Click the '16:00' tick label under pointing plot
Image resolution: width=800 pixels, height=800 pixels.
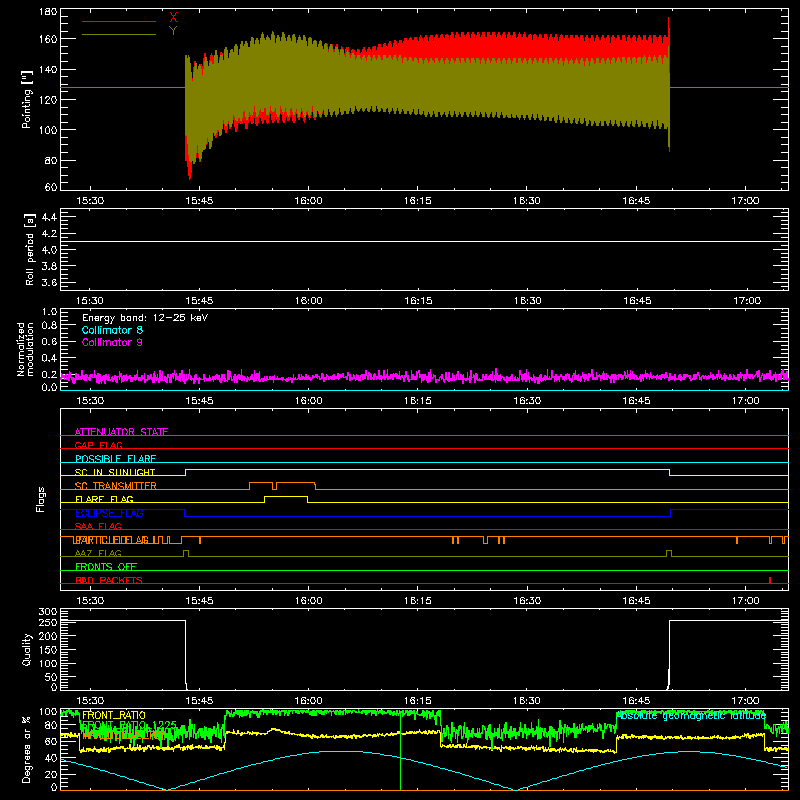308,201
